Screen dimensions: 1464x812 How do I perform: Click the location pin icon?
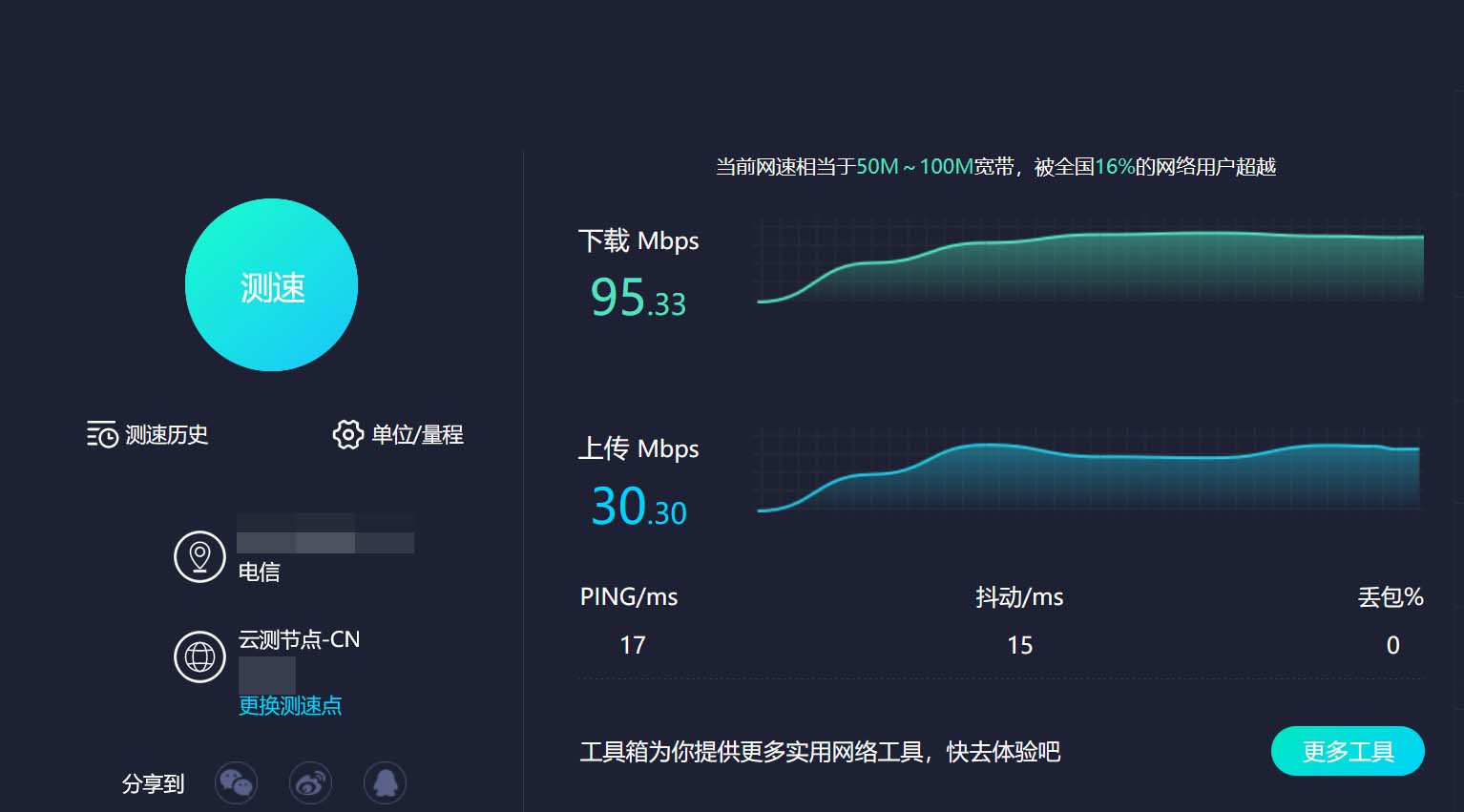click(x=199, y=556)
